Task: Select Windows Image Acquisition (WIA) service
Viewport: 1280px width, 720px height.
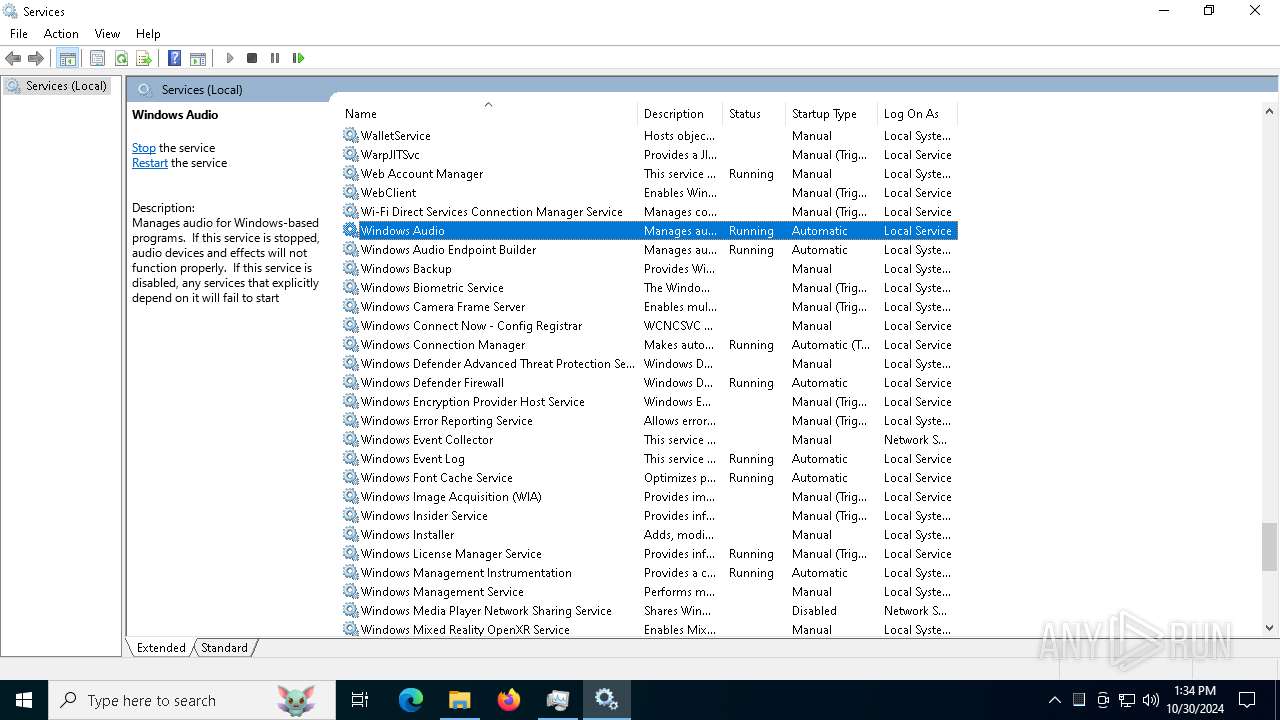Action: pyautogui.click(x=649, y=497)
